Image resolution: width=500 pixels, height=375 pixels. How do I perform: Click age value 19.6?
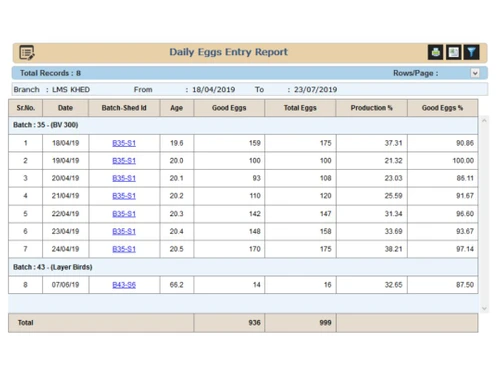[x=177, y=143]
